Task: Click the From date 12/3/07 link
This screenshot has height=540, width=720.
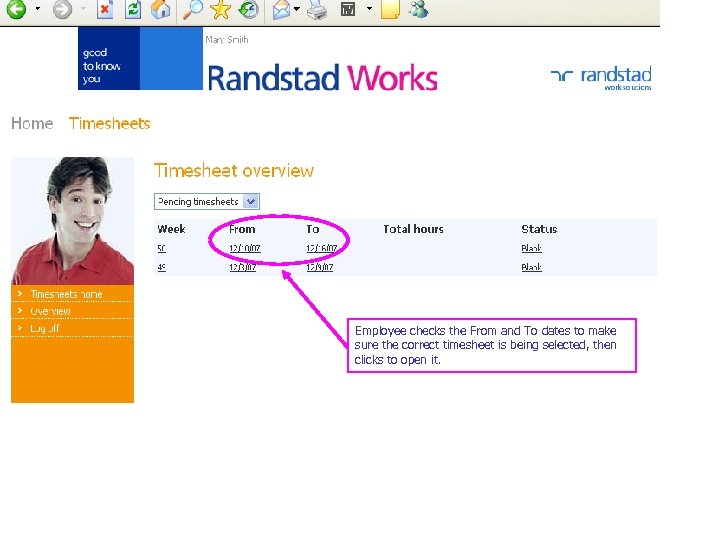Action: click(x=243, y=267)
